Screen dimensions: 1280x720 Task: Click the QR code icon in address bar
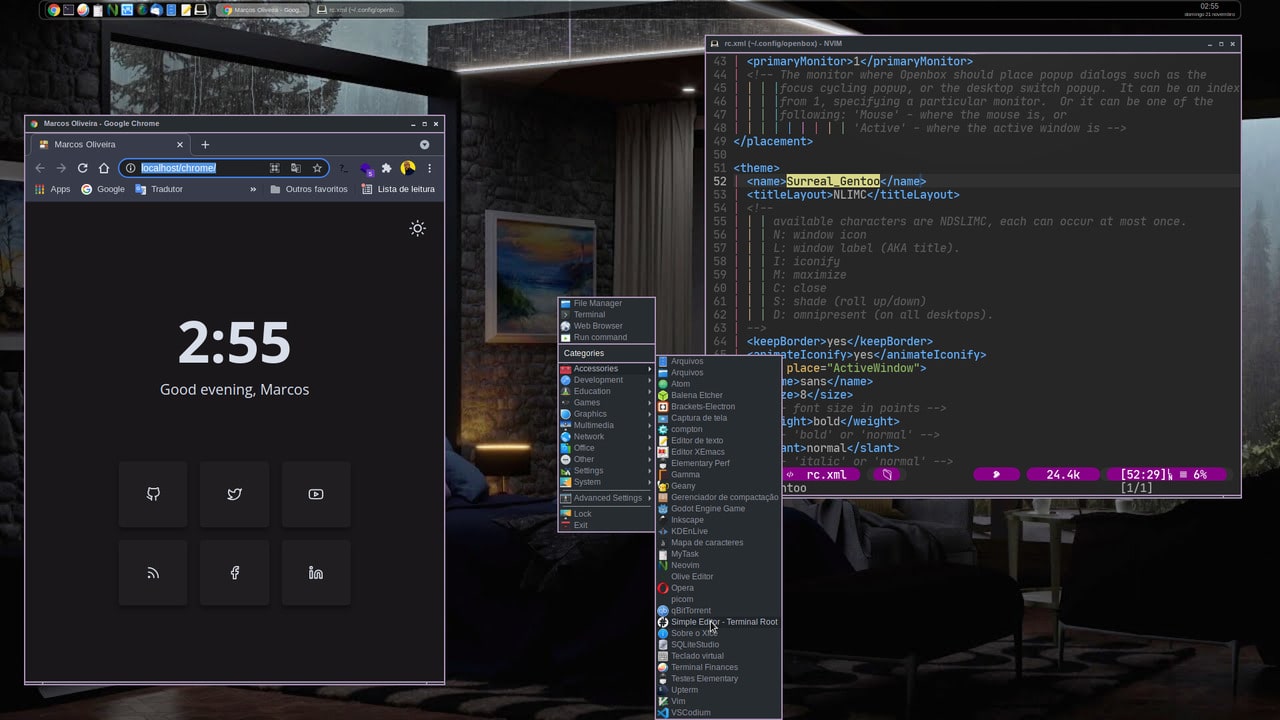[x=274, y=168]
